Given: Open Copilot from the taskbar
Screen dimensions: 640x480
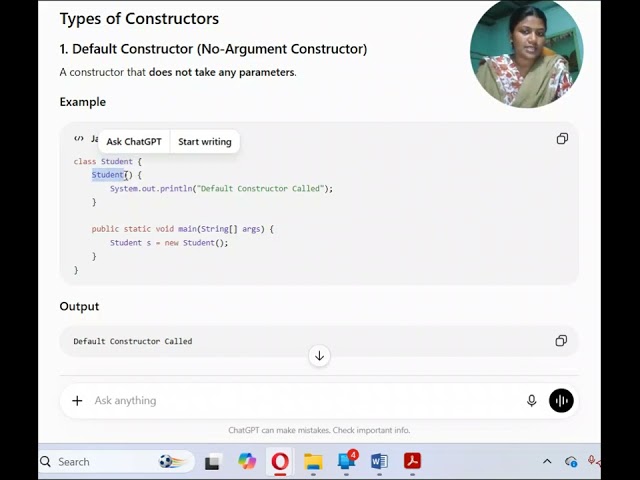Looking at the screenshot, I should (x=247, y=462).
